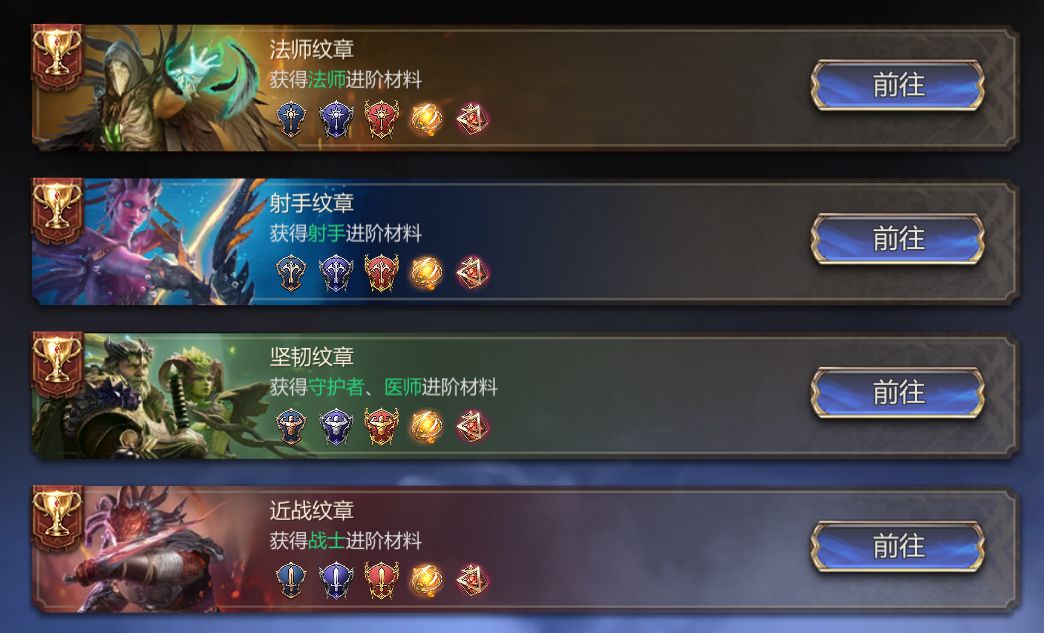Screen dimensions: 1044x633
Task: Select the purple shield emblem under 射手纹章
Action: [336, 273]
